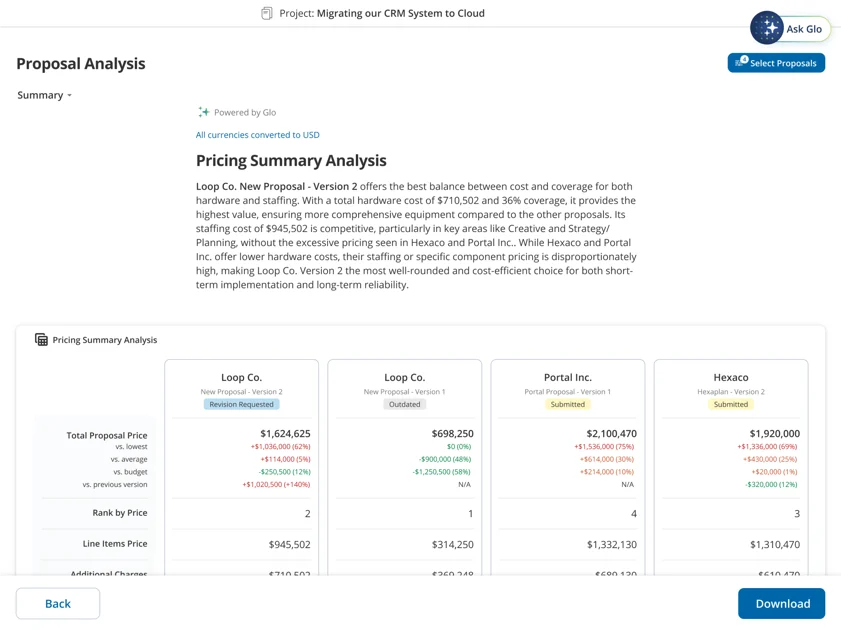The width and height of the screenshot is (841, 630).
Task: Click the Download button
Action: 781,603
